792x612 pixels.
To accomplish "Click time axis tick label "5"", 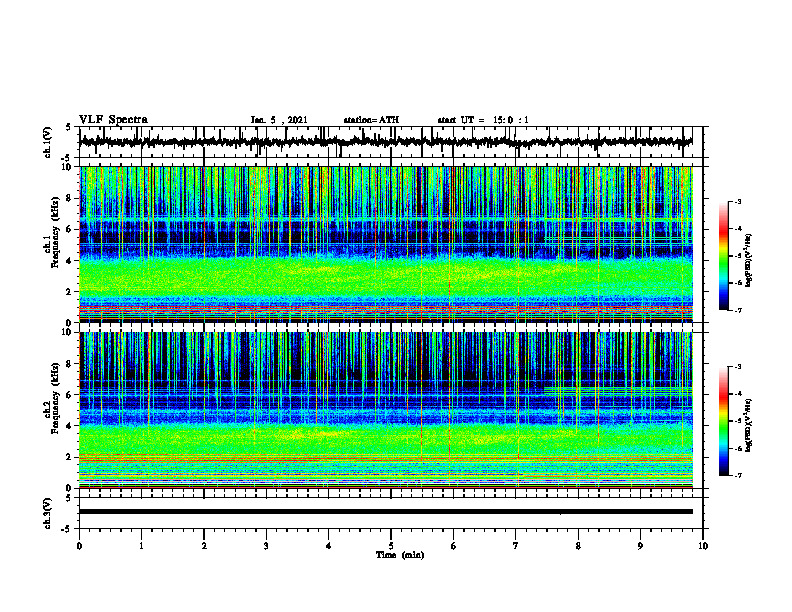I will click(x=391, y=546).
